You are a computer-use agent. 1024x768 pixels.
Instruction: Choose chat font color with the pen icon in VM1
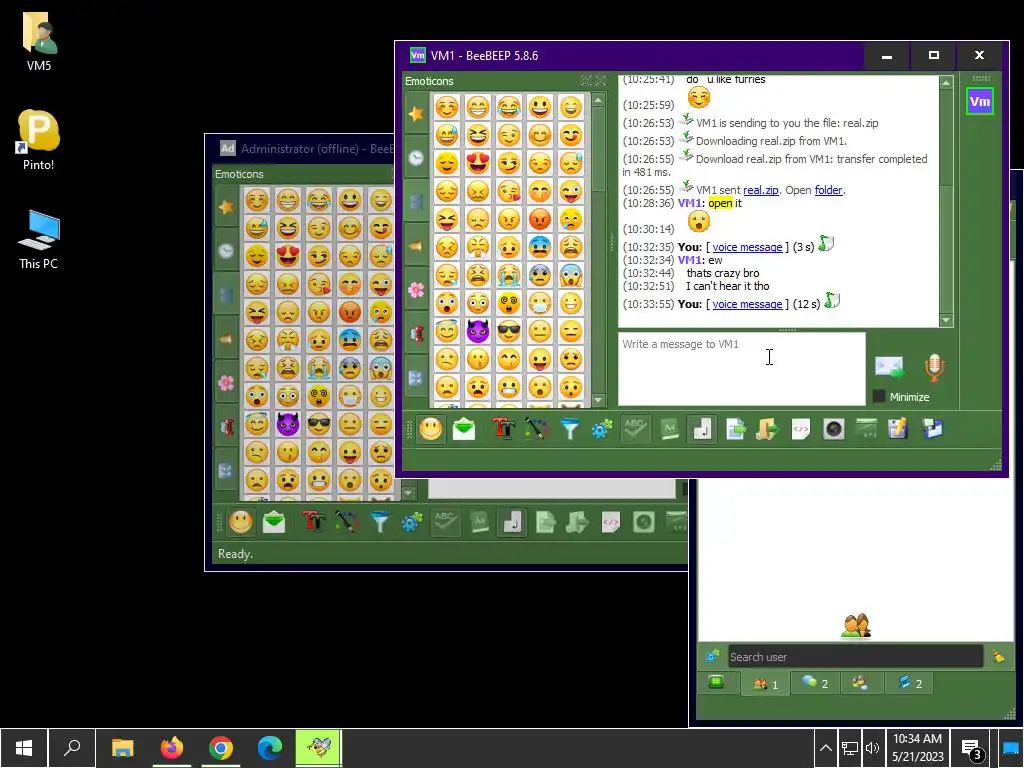(x=536, y=429)
